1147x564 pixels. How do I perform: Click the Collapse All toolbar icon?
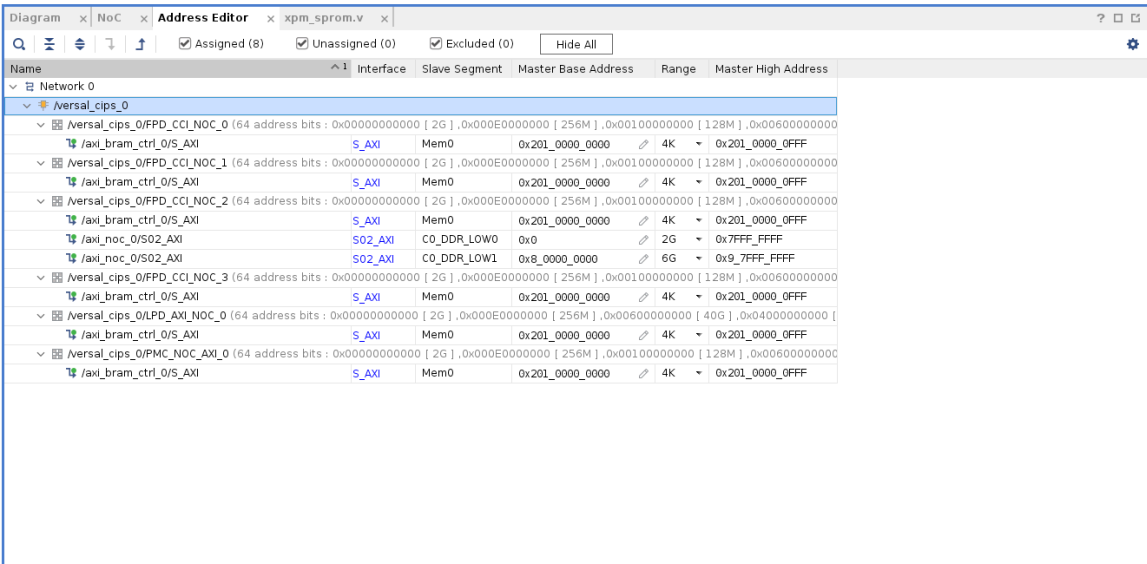[x=48, y=44]
